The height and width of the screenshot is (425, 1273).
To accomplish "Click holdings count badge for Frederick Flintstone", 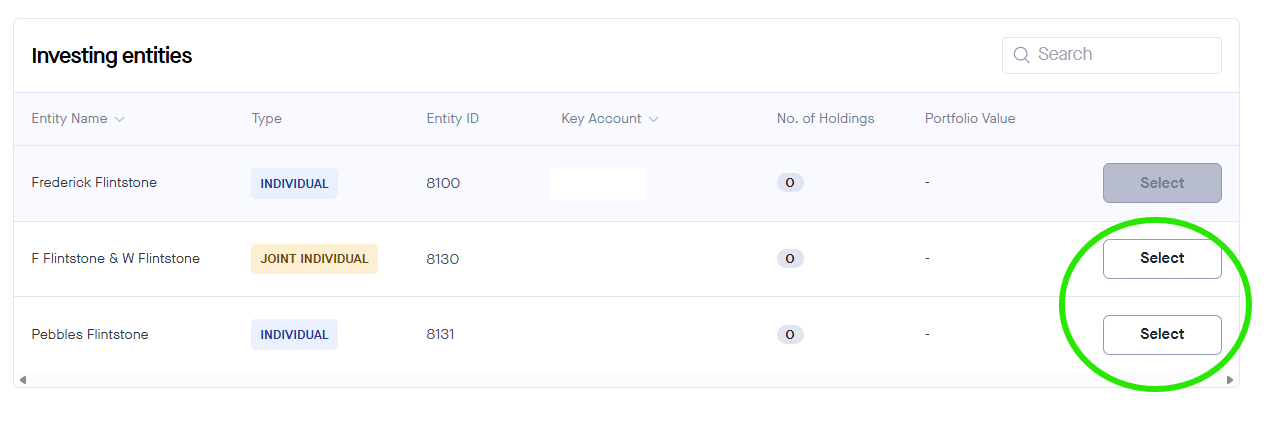I will [789, 183].
